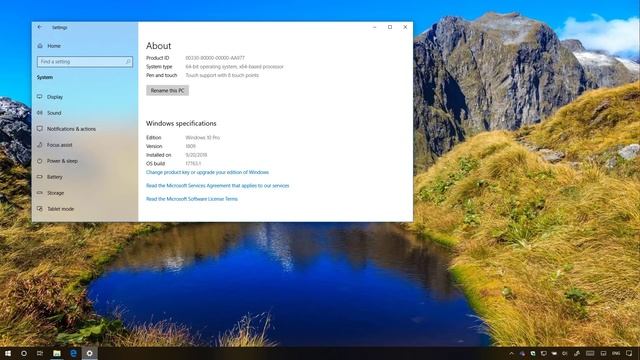Viewport: 640px width, 360px height.
Task: Click the About page heading
Action: point(159,46)
